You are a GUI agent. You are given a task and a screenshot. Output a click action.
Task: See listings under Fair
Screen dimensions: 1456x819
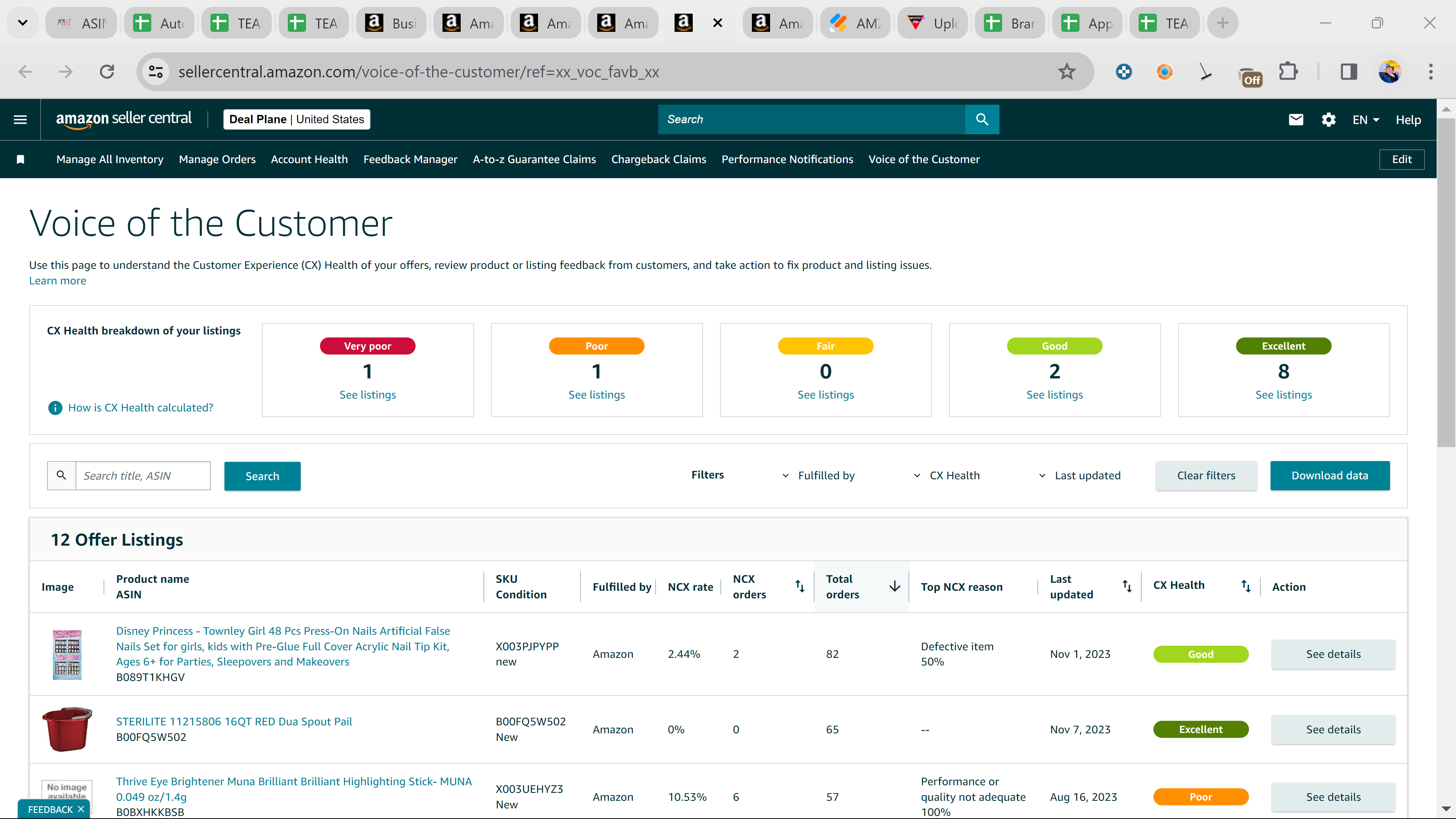(x=826, y=394)
